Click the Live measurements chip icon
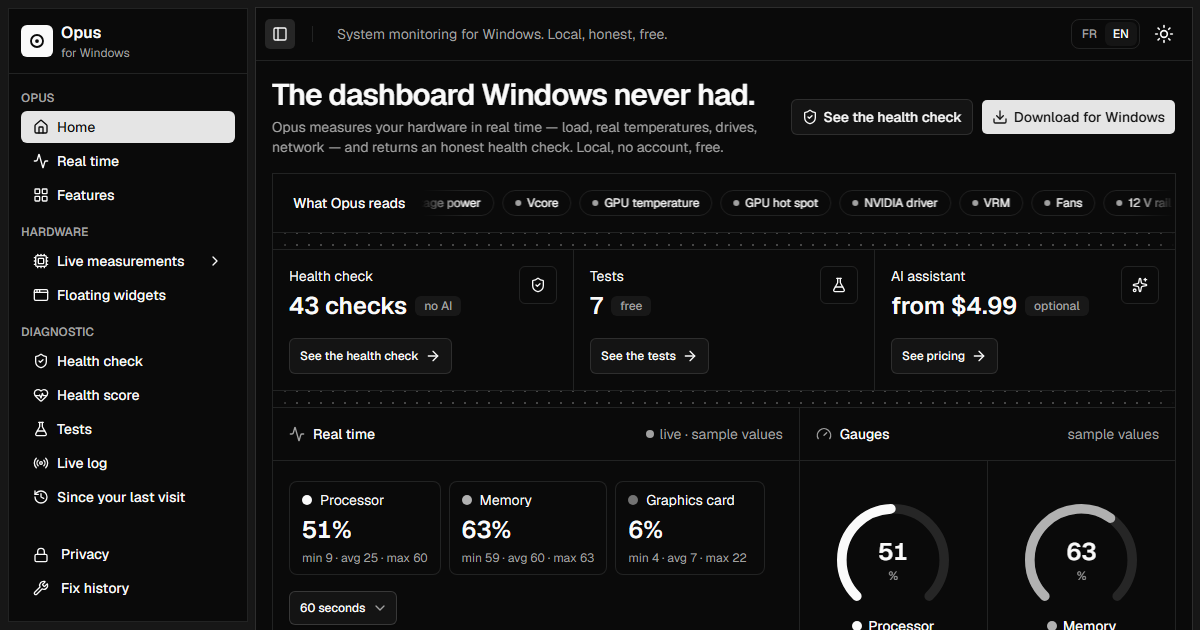 41,261
